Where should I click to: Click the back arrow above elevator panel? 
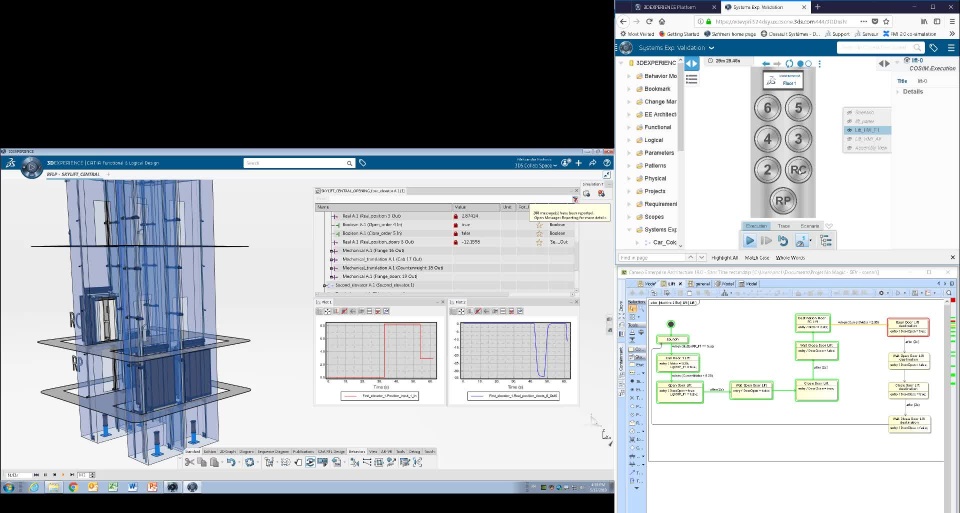point(766,63)
